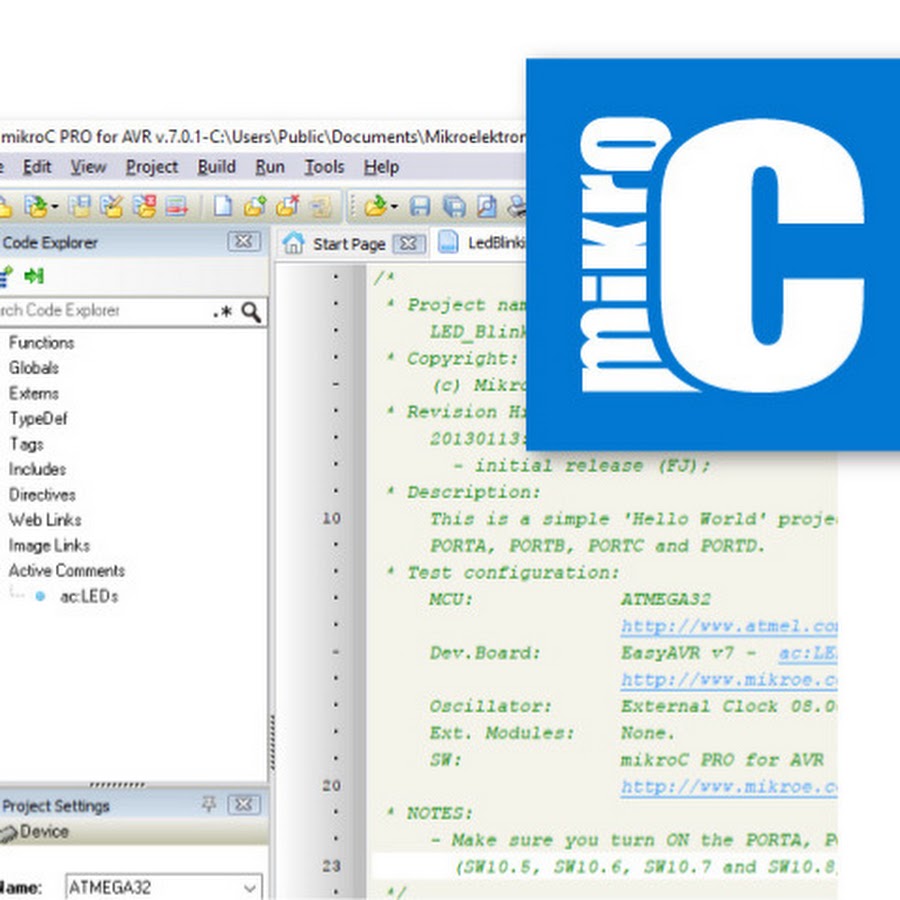Select TypeDef in Code Explorer

(38, 418)
